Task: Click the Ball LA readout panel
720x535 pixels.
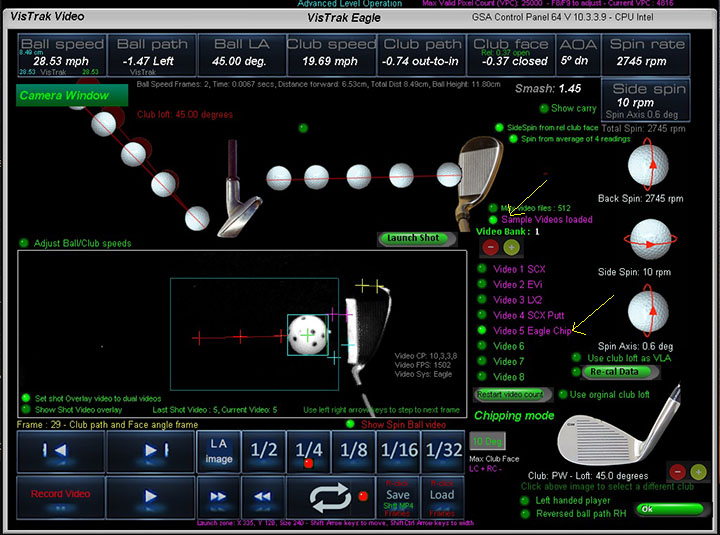Action: click(x=241, y=55)
